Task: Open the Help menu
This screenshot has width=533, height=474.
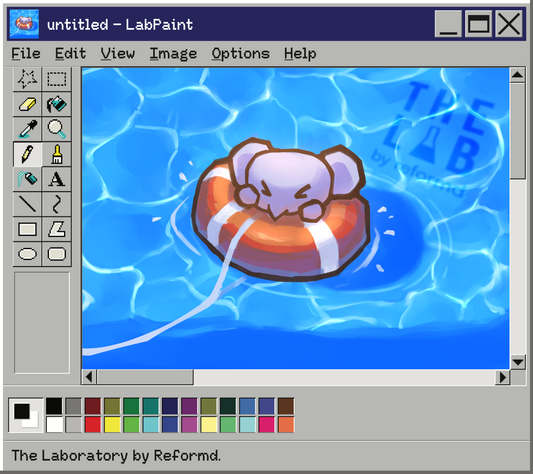Action: click(x=300, y=54)
